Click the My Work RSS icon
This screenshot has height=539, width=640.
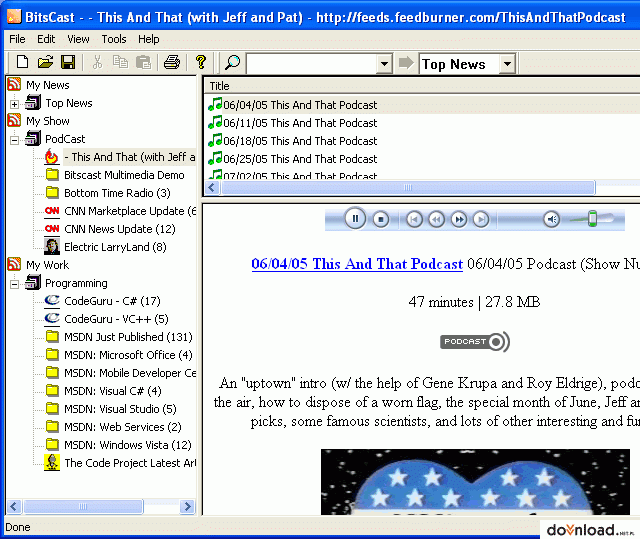click(x=14, y=264)
